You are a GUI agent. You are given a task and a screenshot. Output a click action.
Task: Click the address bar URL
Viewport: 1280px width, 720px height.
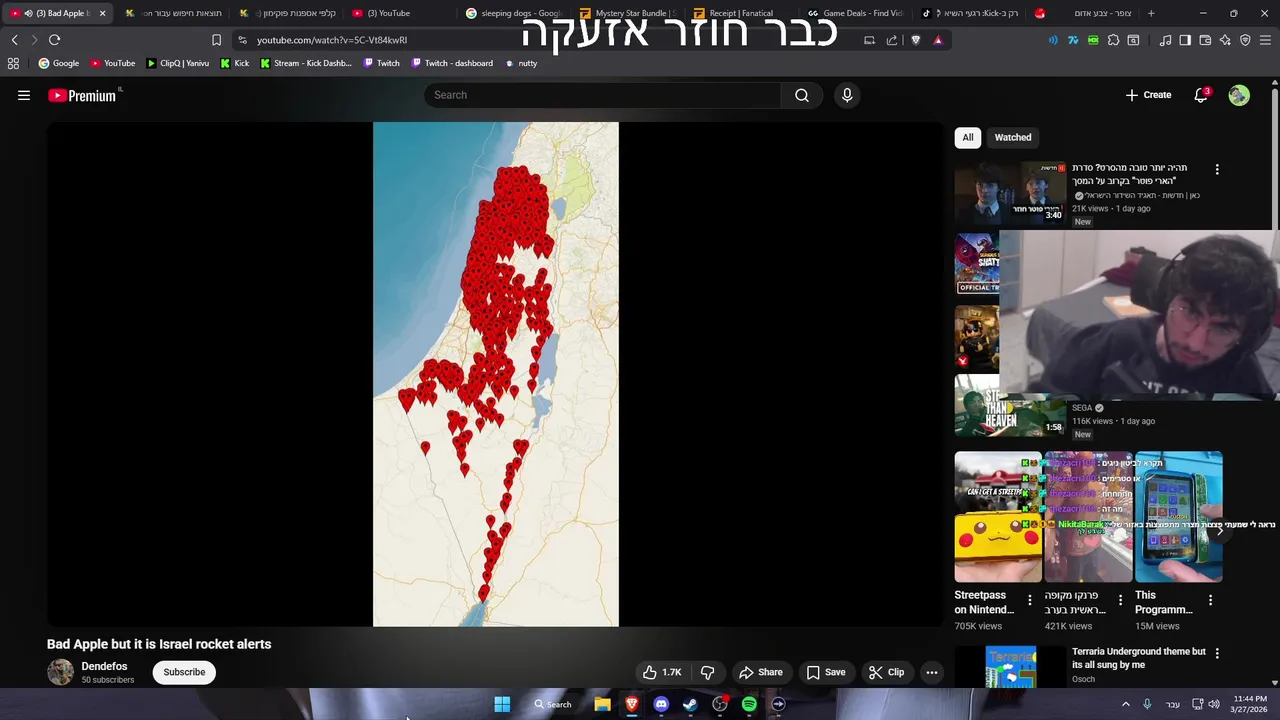pyautogui.click(x=331, y=40)
